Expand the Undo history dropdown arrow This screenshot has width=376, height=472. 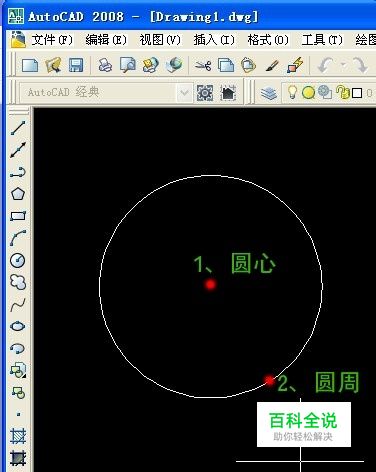tap(343, 65)
